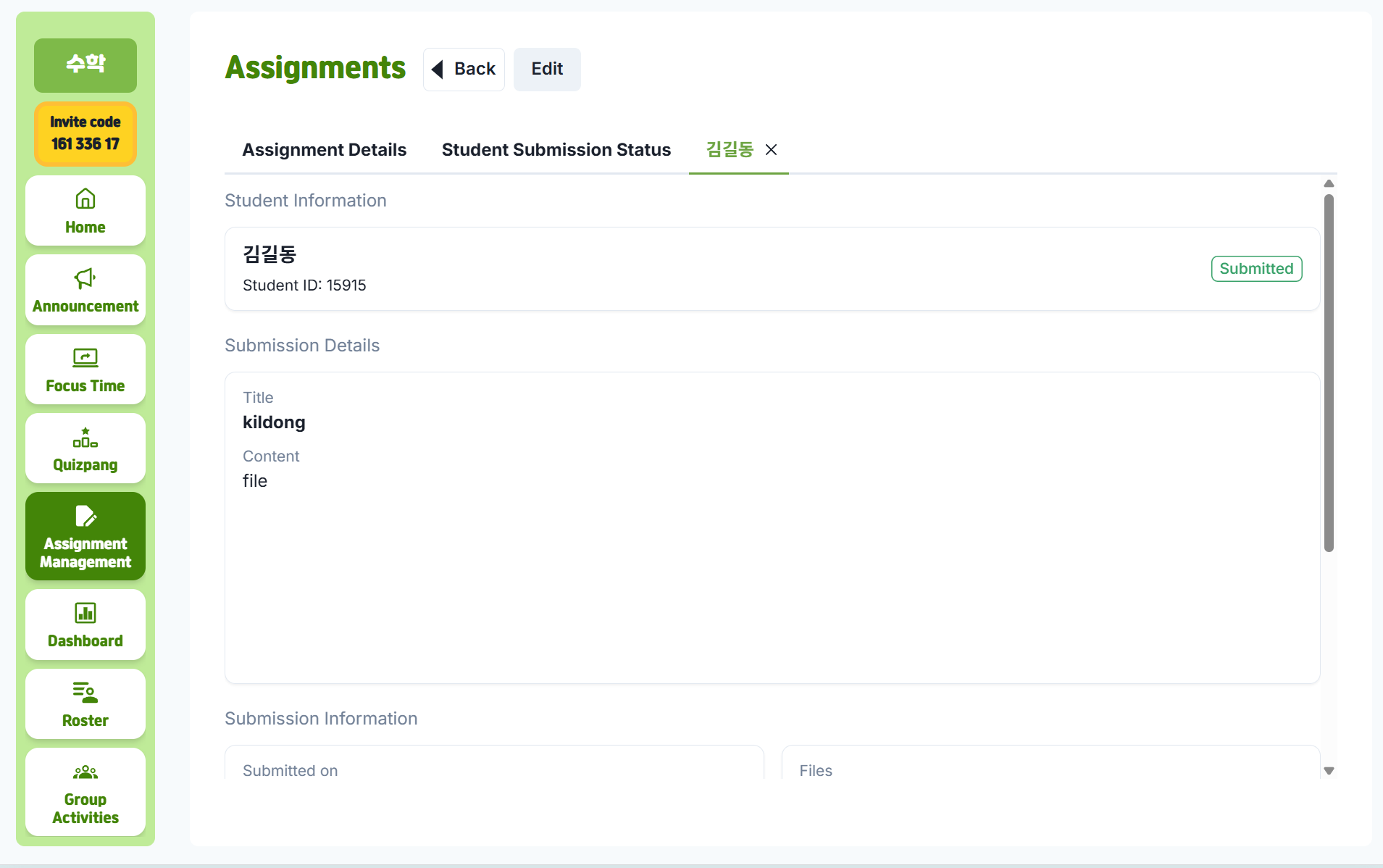Launch Focus Time from the monitor icon
The width and height of the screenshot is (1383, 868).
click(85, 357)
